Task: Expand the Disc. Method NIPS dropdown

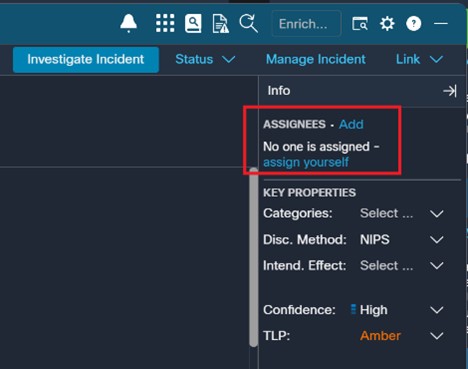Action: [x=402, y=240]
